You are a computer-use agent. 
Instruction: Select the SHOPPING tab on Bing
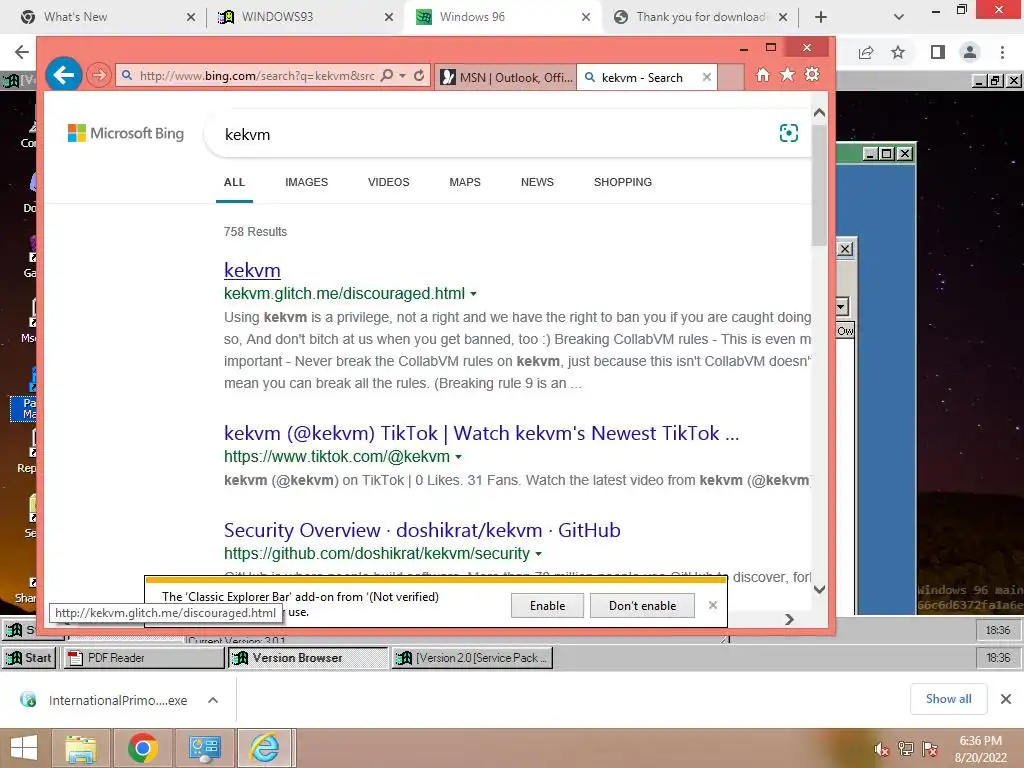coord(623,182)
